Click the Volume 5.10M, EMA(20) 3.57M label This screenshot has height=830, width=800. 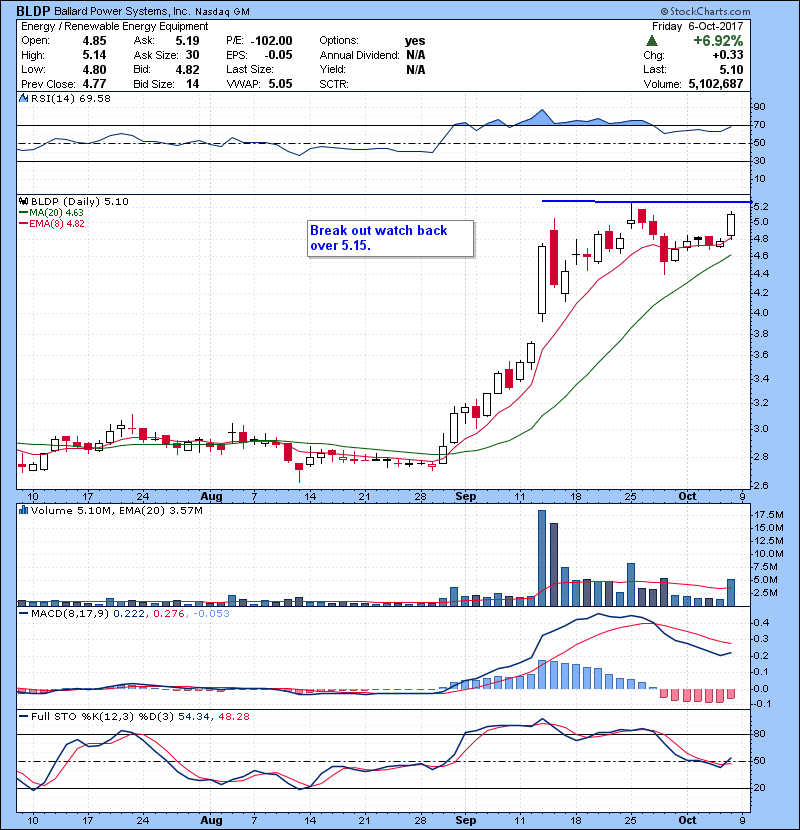click(x=116, y=510)
